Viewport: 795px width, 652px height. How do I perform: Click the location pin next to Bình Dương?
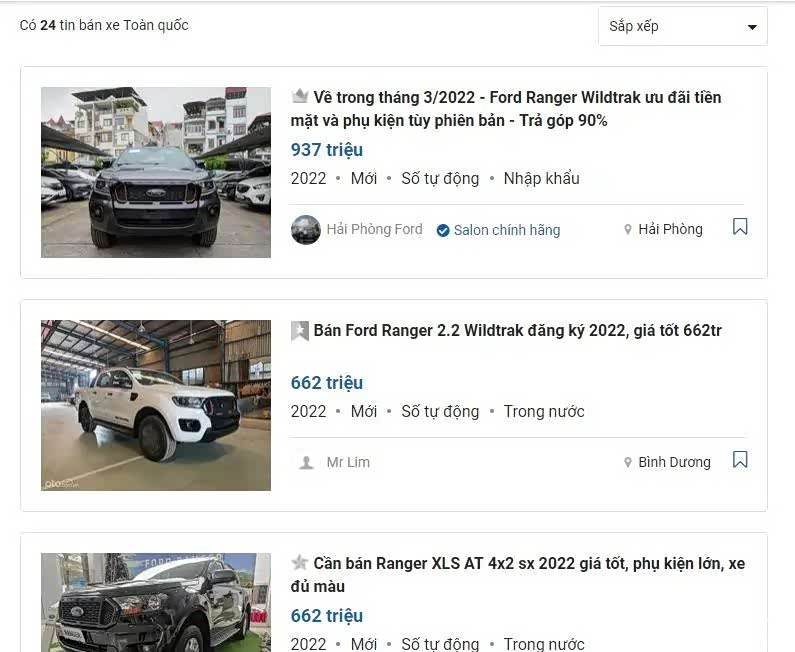[628, 462]
